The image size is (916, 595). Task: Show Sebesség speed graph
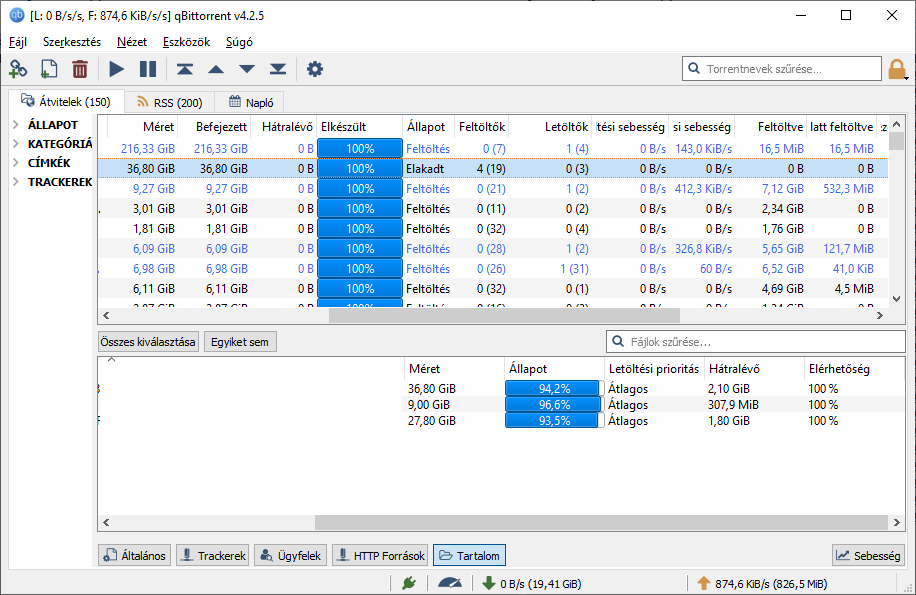point(868,555)
